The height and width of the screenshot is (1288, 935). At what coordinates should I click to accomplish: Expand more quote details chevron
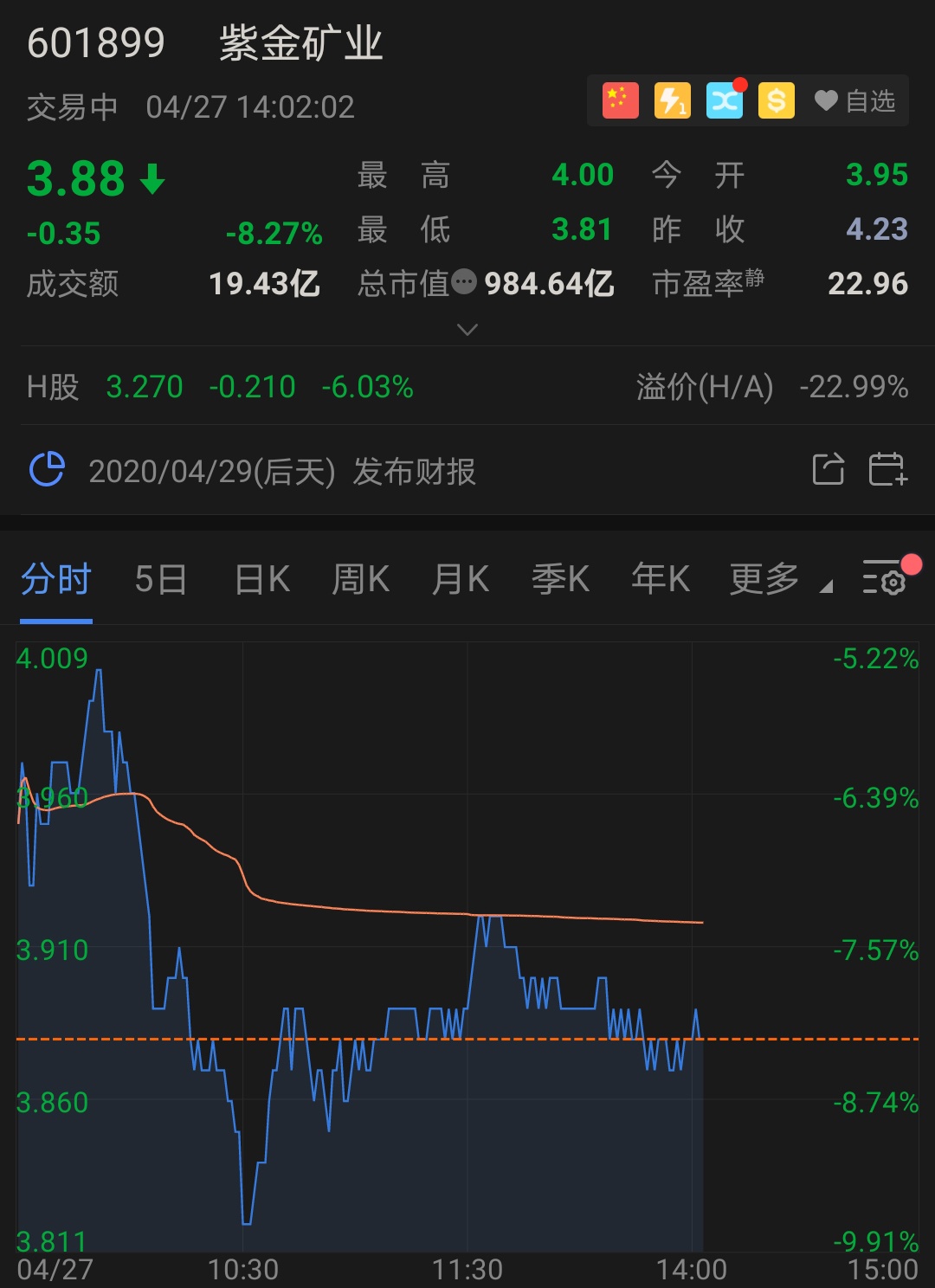point(467,330)
